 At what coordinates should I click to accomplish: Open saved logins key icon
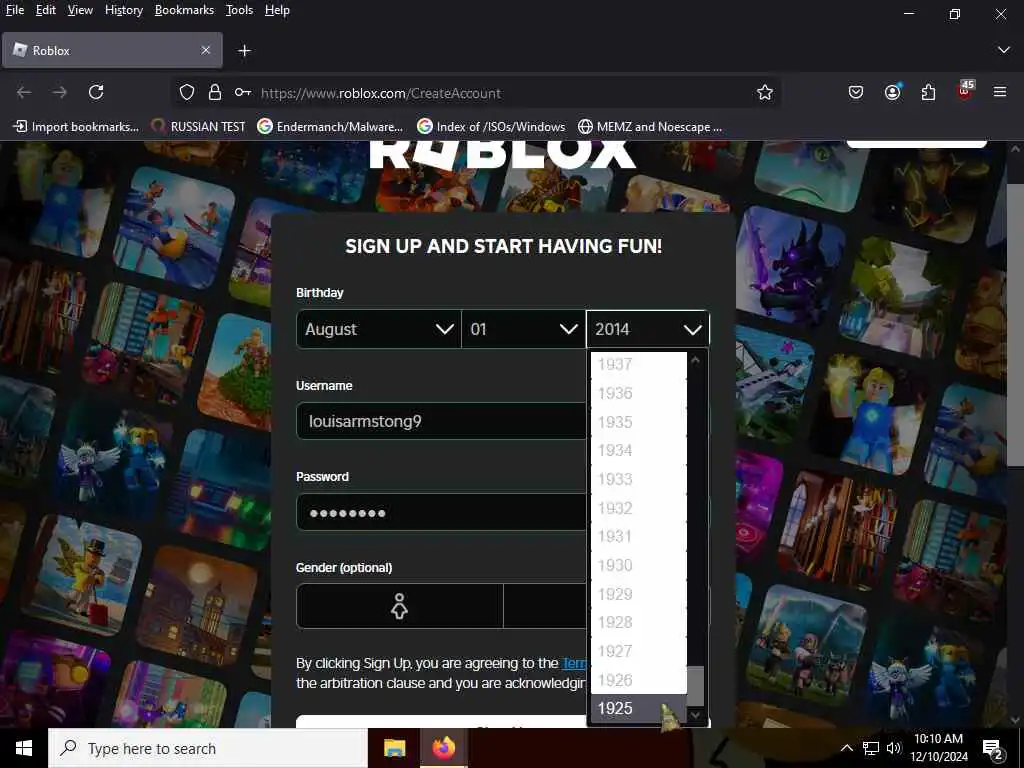click(x=243, y=93)
